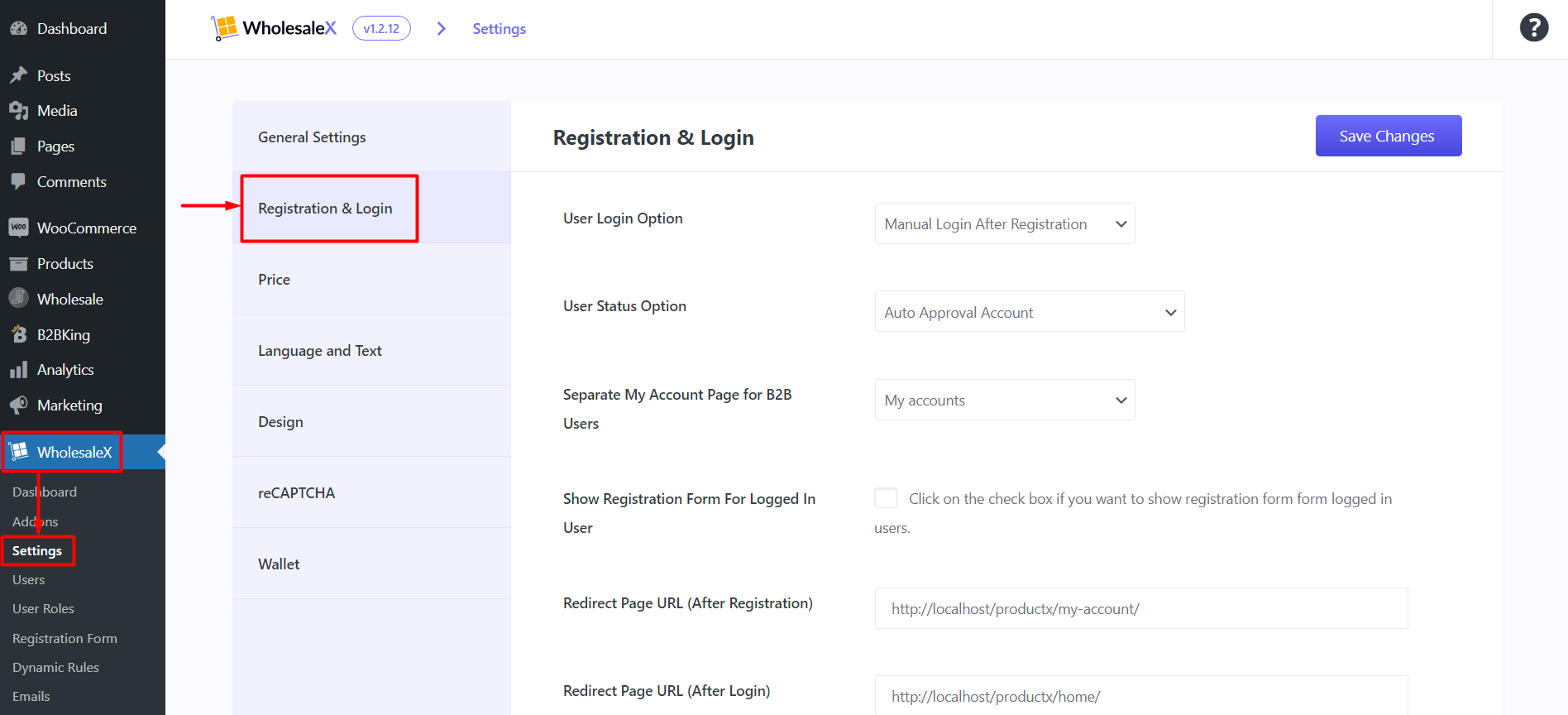
Task: Click the breadcrumb chevron arrow icon
Action: pos(442,29)
